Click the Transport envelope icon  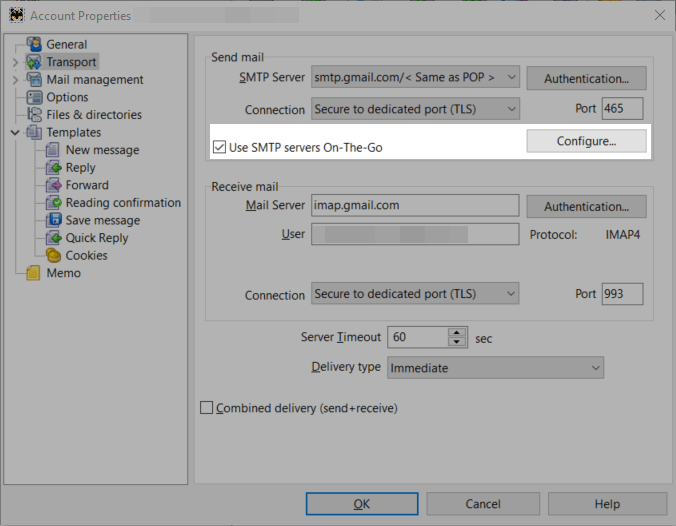point(34,62)
